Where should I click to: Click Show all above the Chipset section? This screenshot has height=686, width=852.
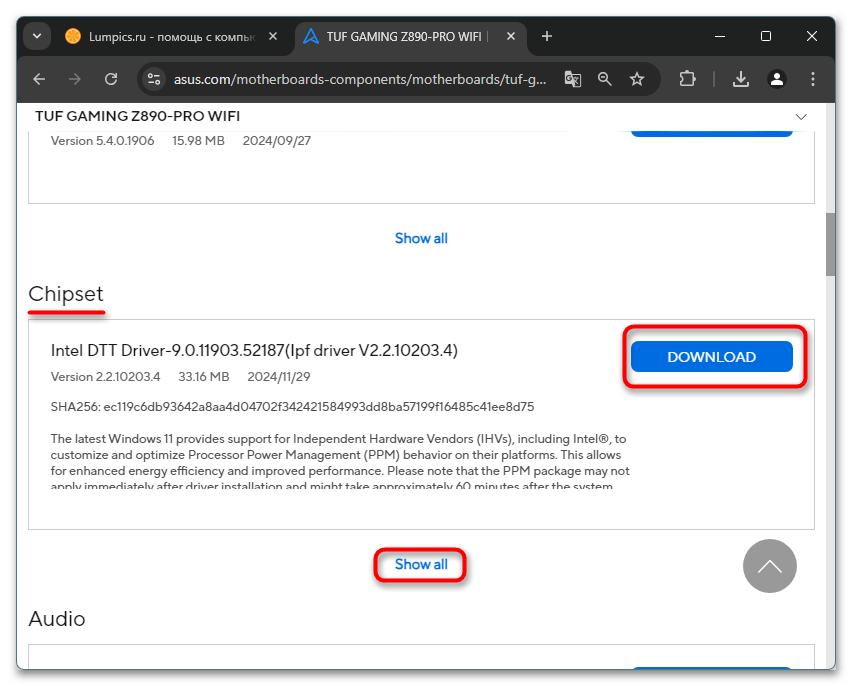click(x=421, y=238)
